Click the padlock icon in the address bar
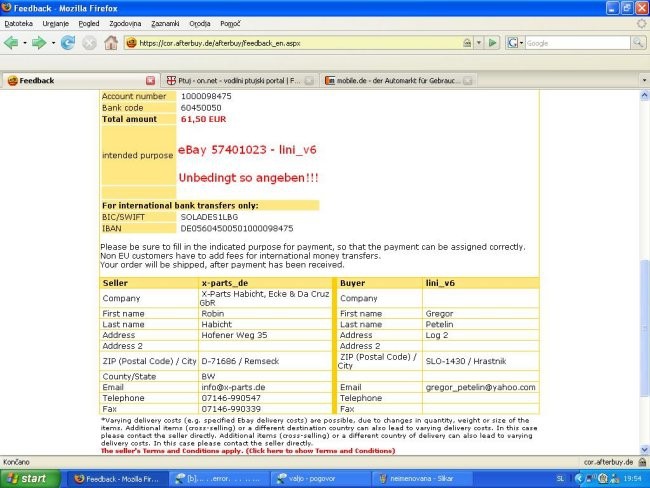This screenshot has width=650, height=488. coord(467,43)
